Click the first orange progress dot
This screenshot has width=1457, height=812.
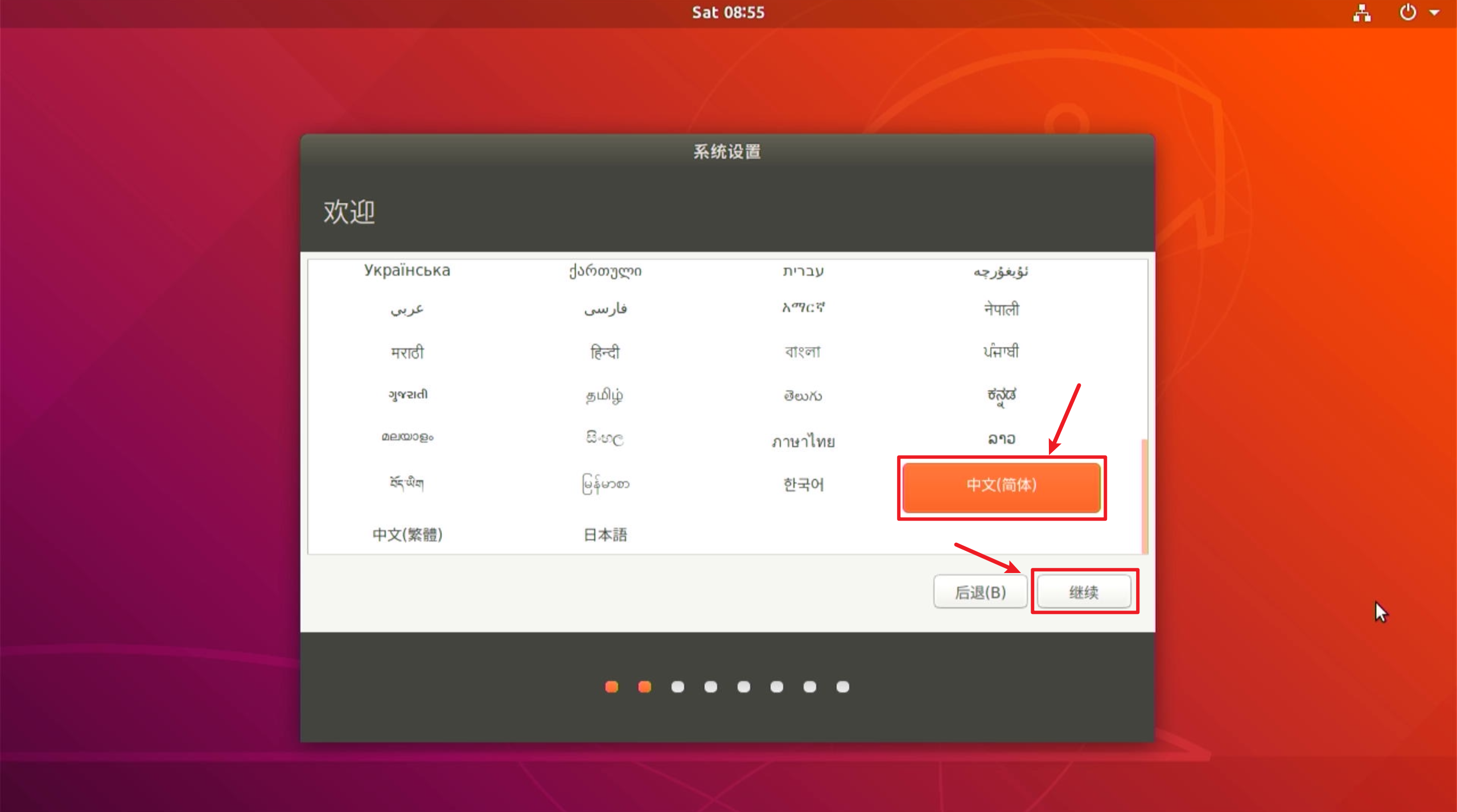pyautogui.click(x=612, y=687)
